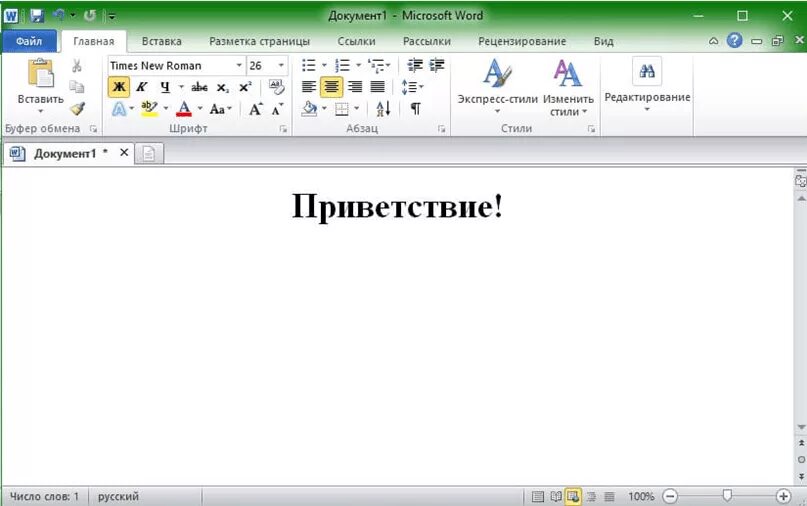The height and width of the screenshot is (506, 807).
Task: Open line spacing dropdown
Action: [412, 87]
